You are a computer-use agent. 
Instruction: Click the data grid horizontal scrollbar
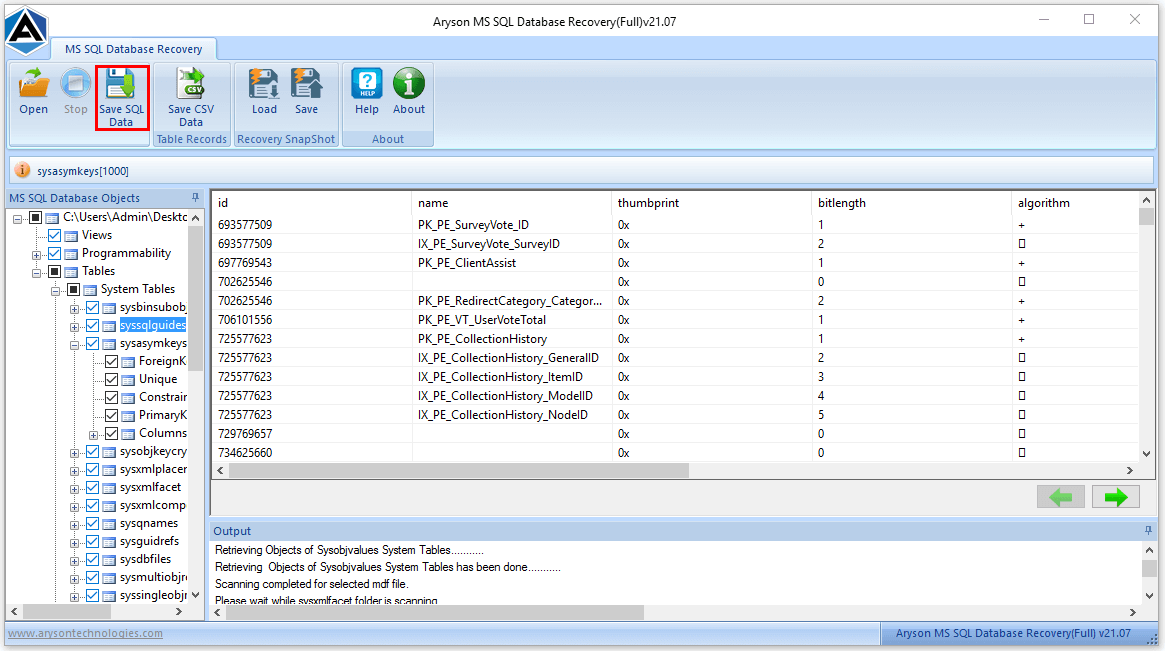[x=459, y=470]
